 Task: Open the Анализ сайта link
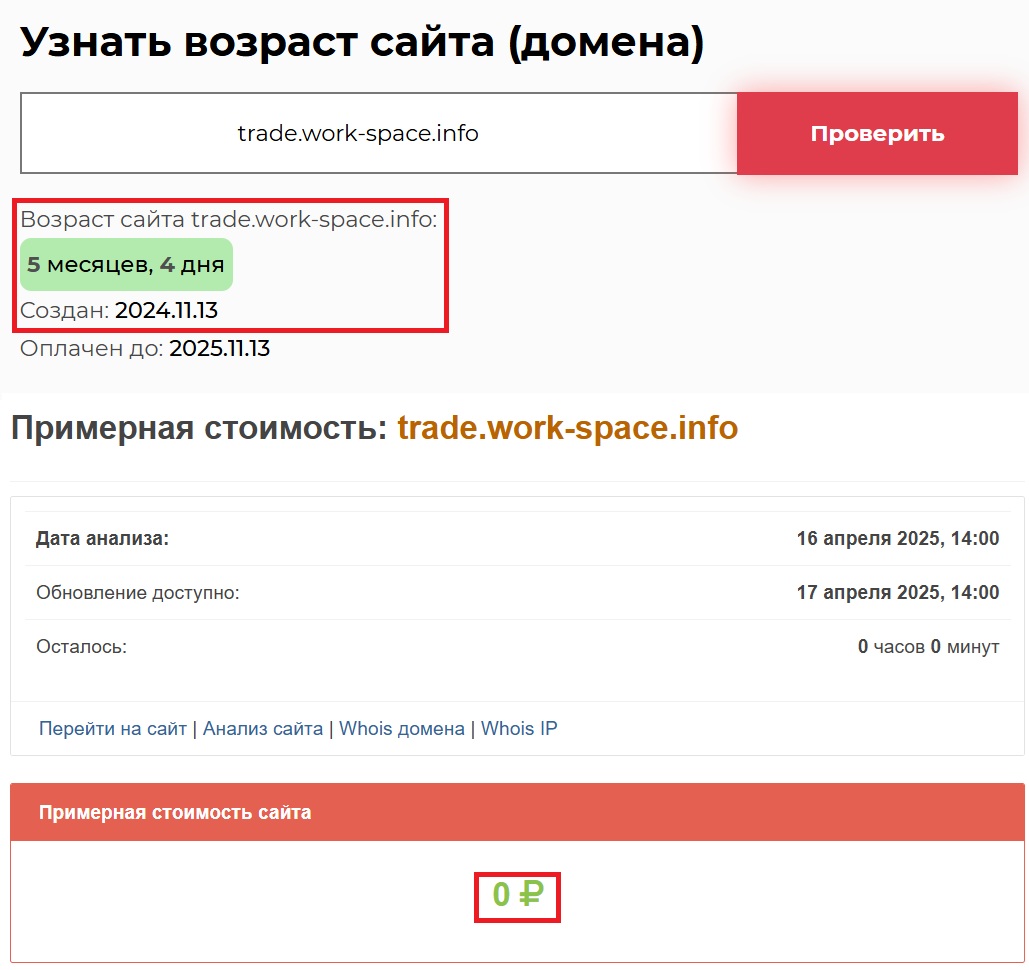click(x=262, y=729)
